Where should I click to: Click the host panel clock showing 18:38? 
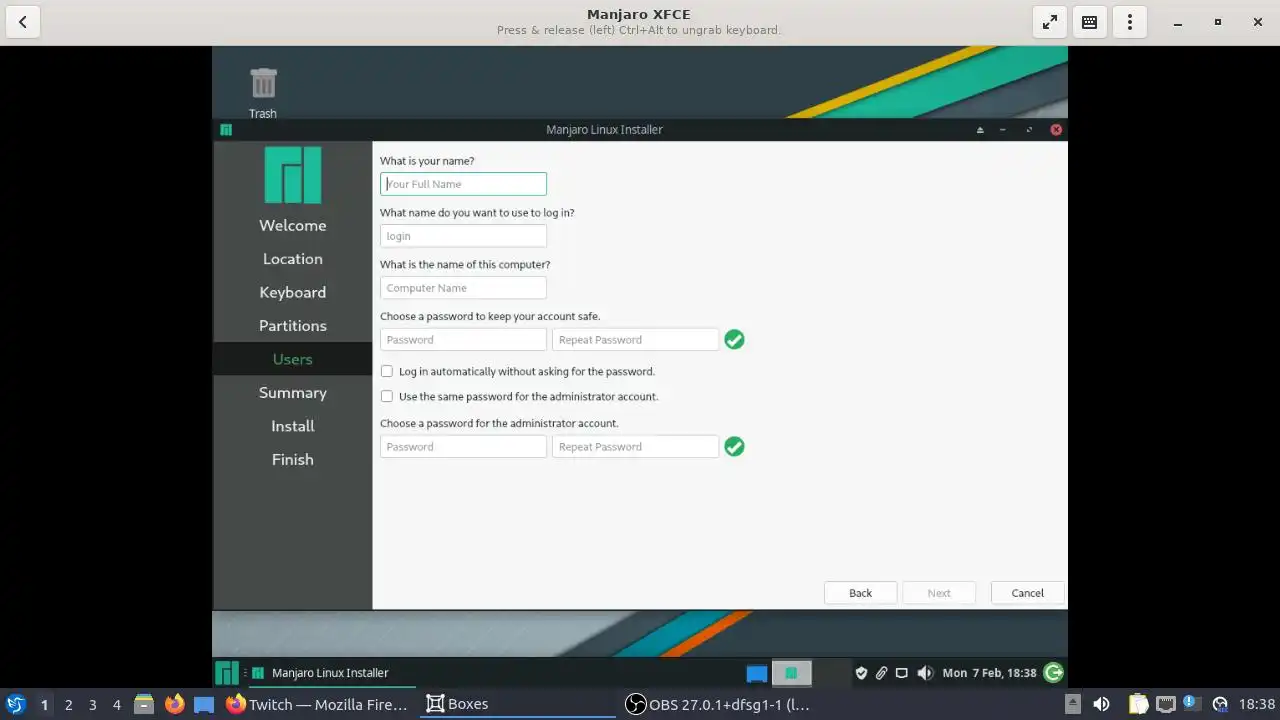(x=1257, y=704)
